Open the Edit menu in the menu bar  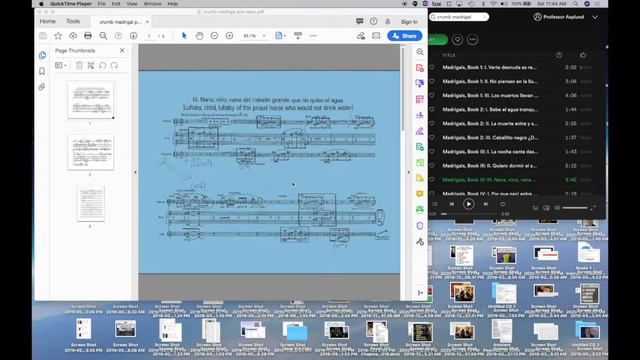(x=116, y=4)
